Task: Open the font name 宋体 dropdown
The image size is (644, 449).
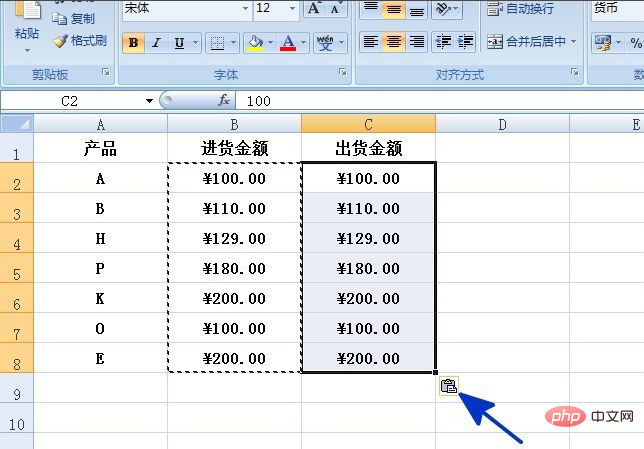Action: (245, 8)
